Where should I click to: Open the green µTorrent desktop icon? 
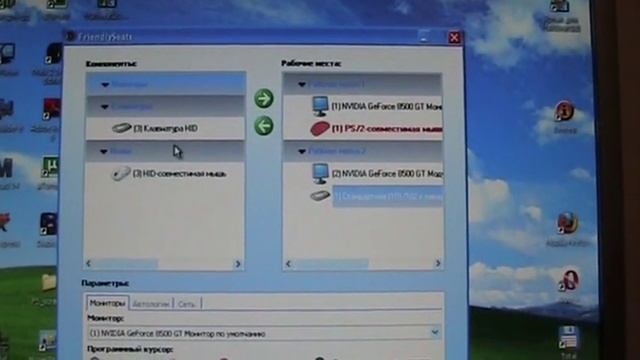point(50,167)
